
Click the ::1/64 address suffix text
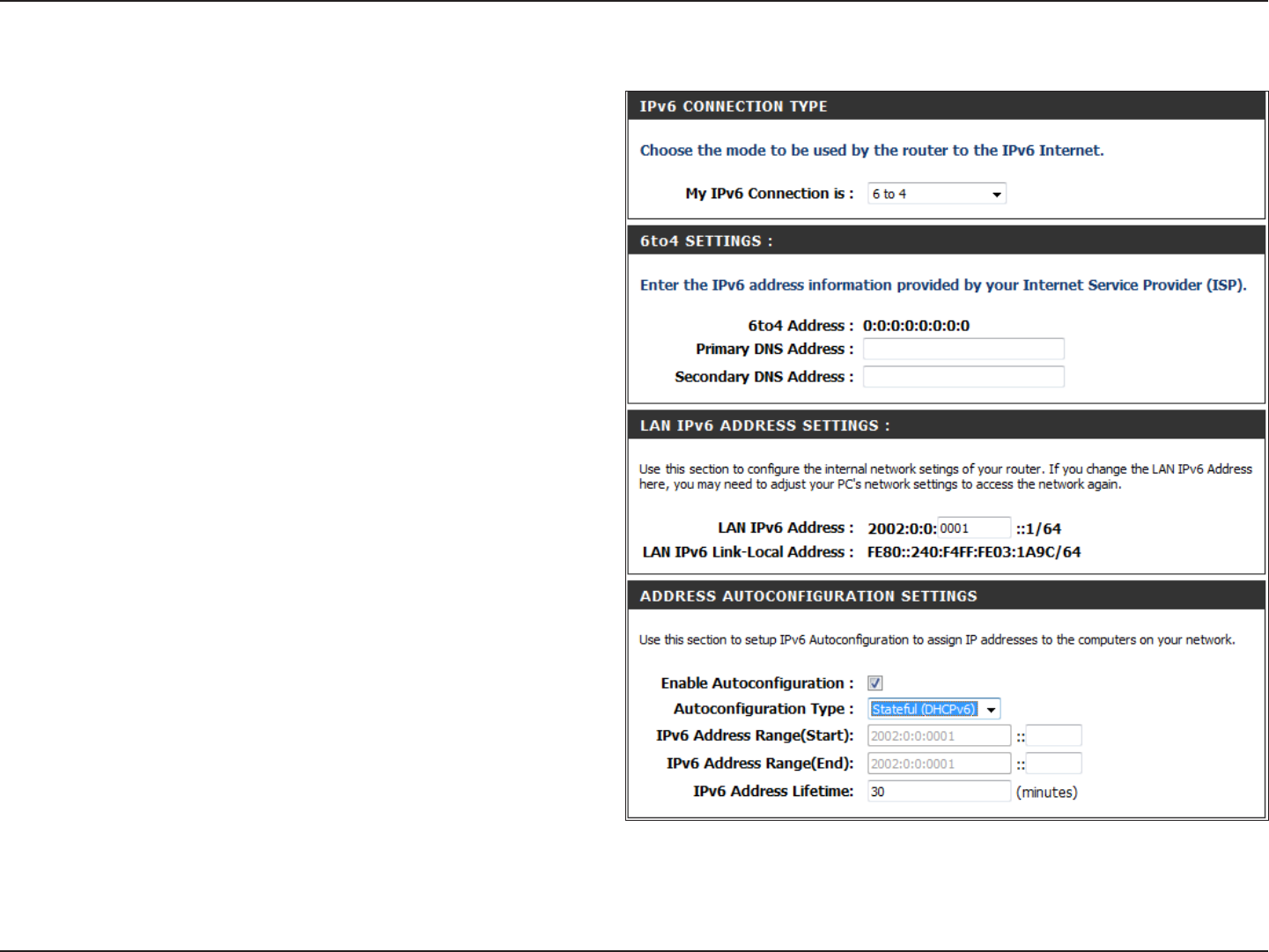coord(1038,529)
